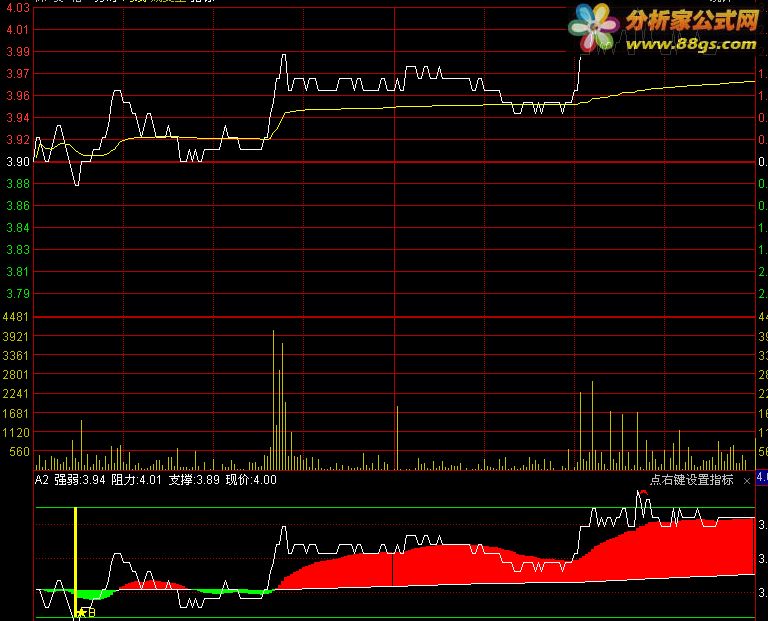The height and width of the screenshot is (621, 768).
Task: Click the 560 volume axis label
Action: pos(20,452)
